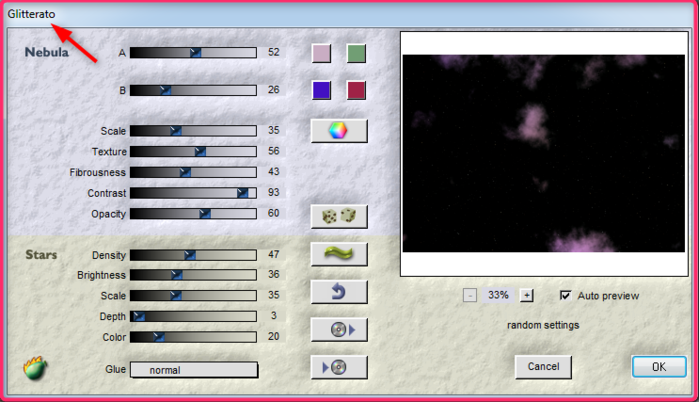Image resolution: width=699 pixels, height=402 pixels.
Task: Click the Nebula A slider handle
Action: pyautogui.click(x=195, y=53)
